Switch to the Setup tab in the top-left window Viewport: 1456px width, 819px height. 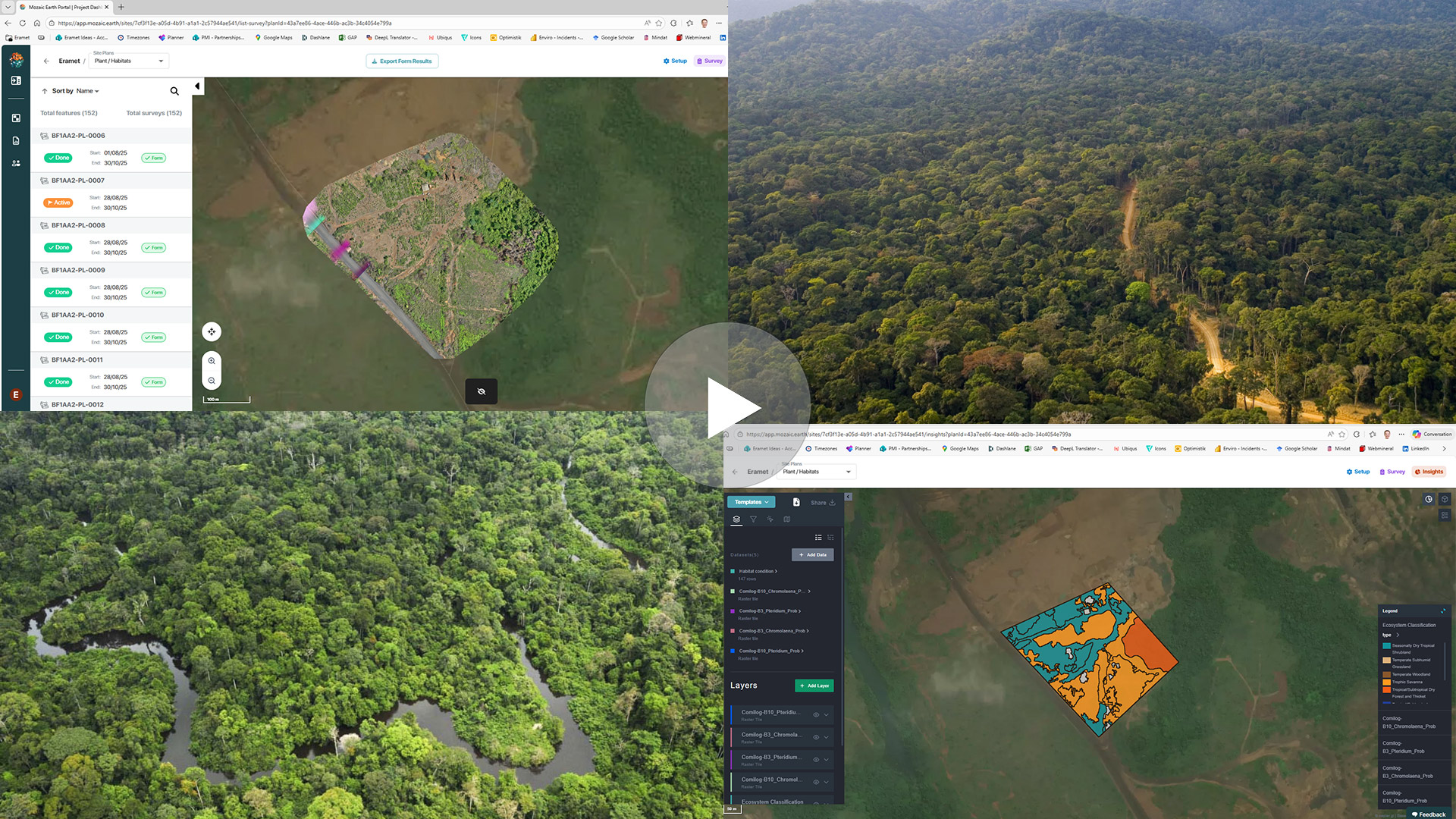click(675, 61)
